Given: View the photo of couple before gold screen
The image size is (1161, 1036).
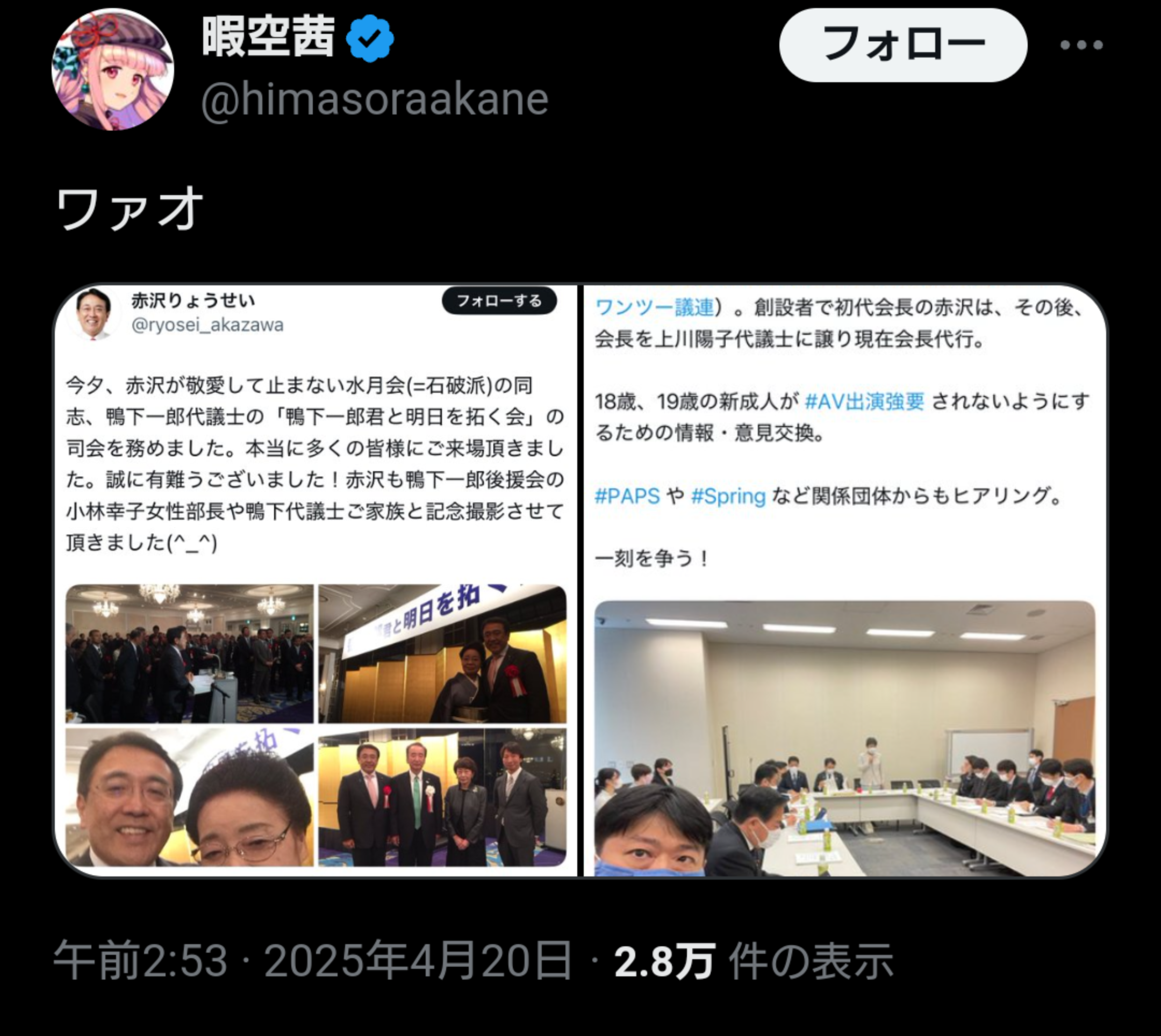Looking at the screenshot, I should pyautogui.click(x=442, y=653).
